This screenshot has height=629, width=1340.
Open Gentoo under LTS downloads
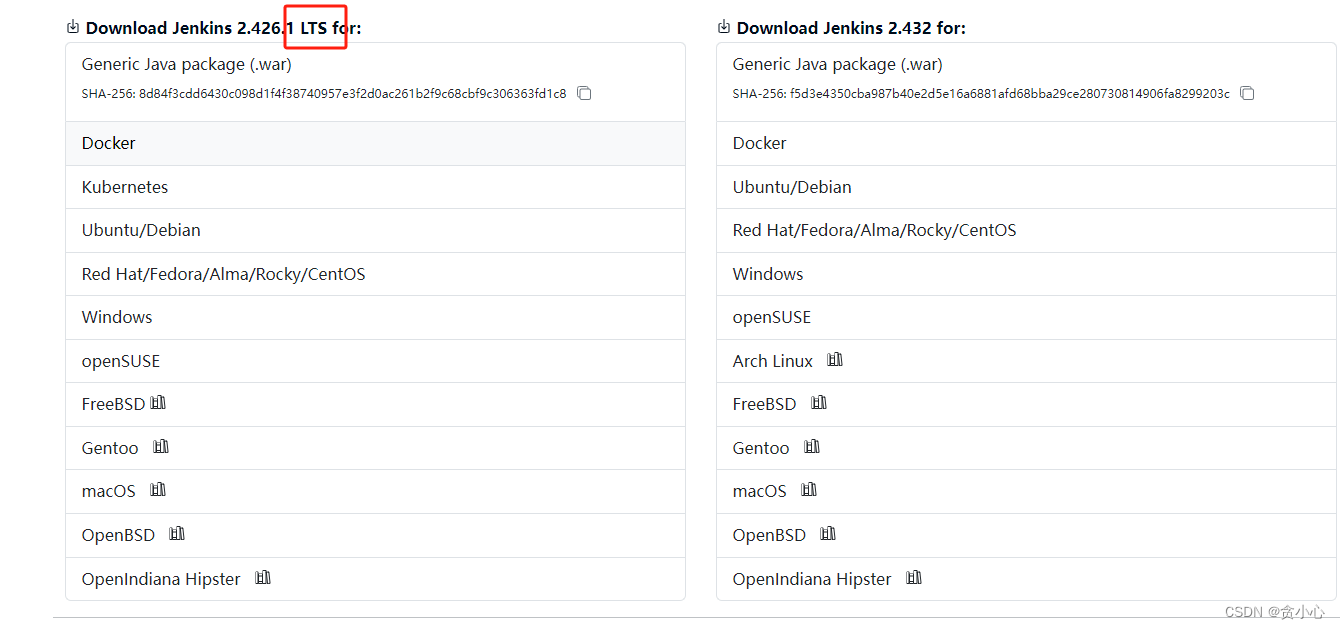click(x=375, y=448)
